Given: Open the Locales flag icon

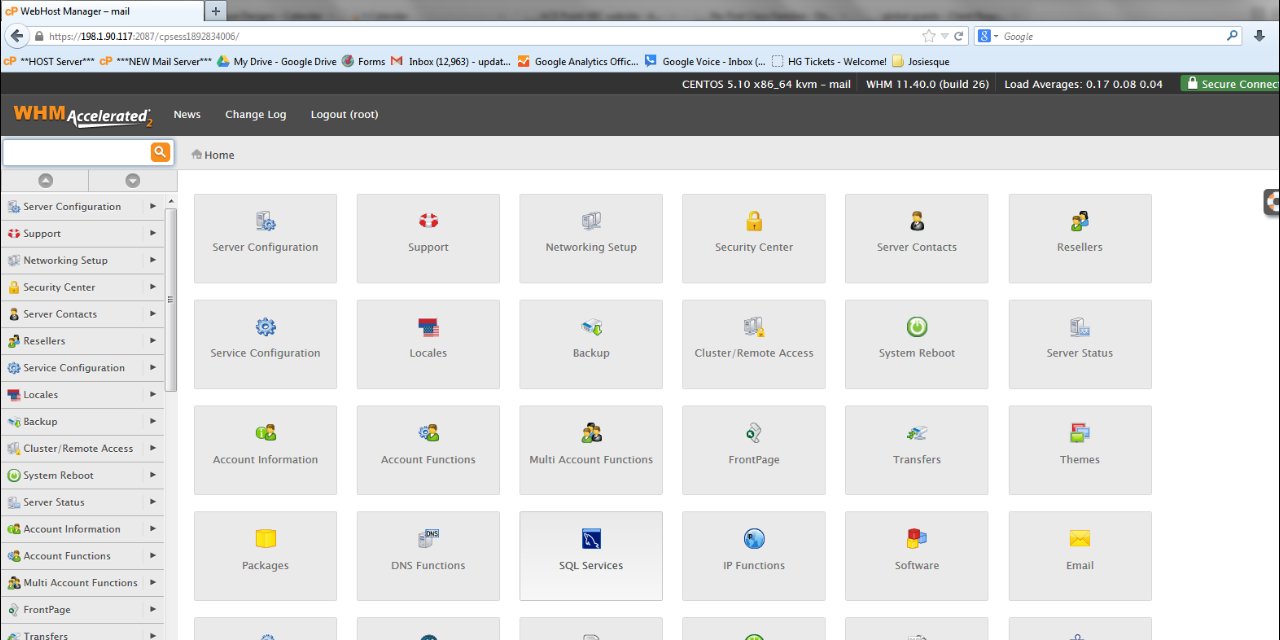Looking at the screenshot, I should 428,327.
